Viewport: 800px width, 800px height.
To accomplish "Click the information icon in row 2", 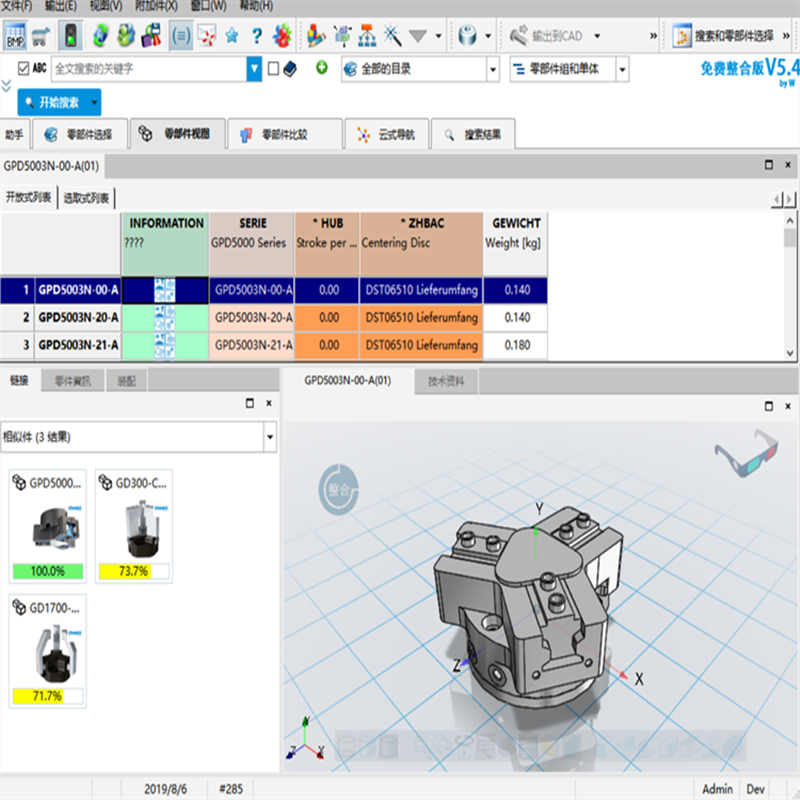I will click(164, 317).
